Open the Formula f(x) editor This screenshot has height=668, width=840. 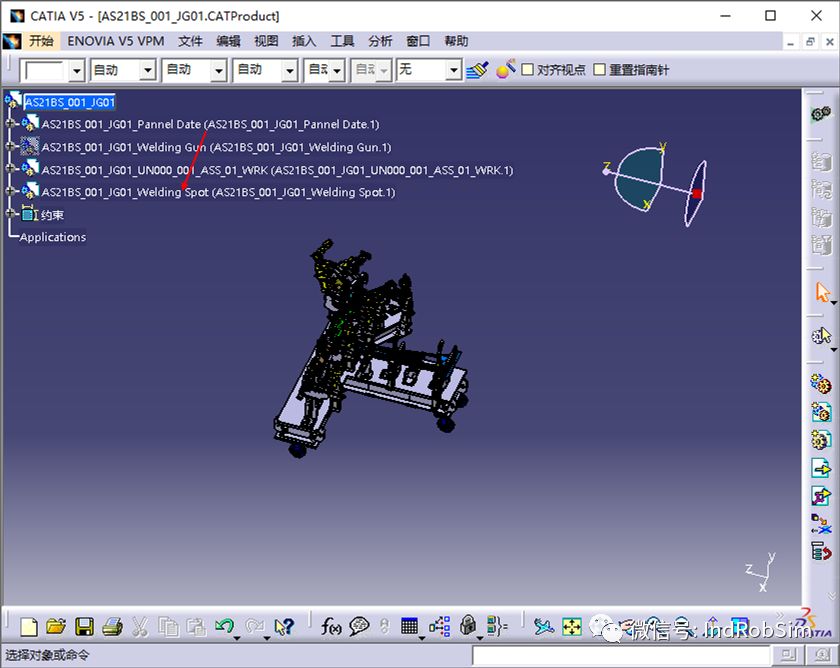[331, 626]
